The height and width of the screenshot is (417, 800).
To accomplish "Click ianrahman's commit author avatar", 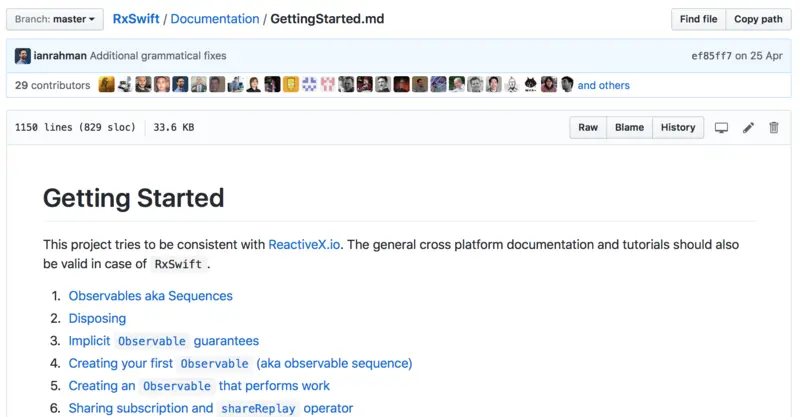I will pos(22,56).
